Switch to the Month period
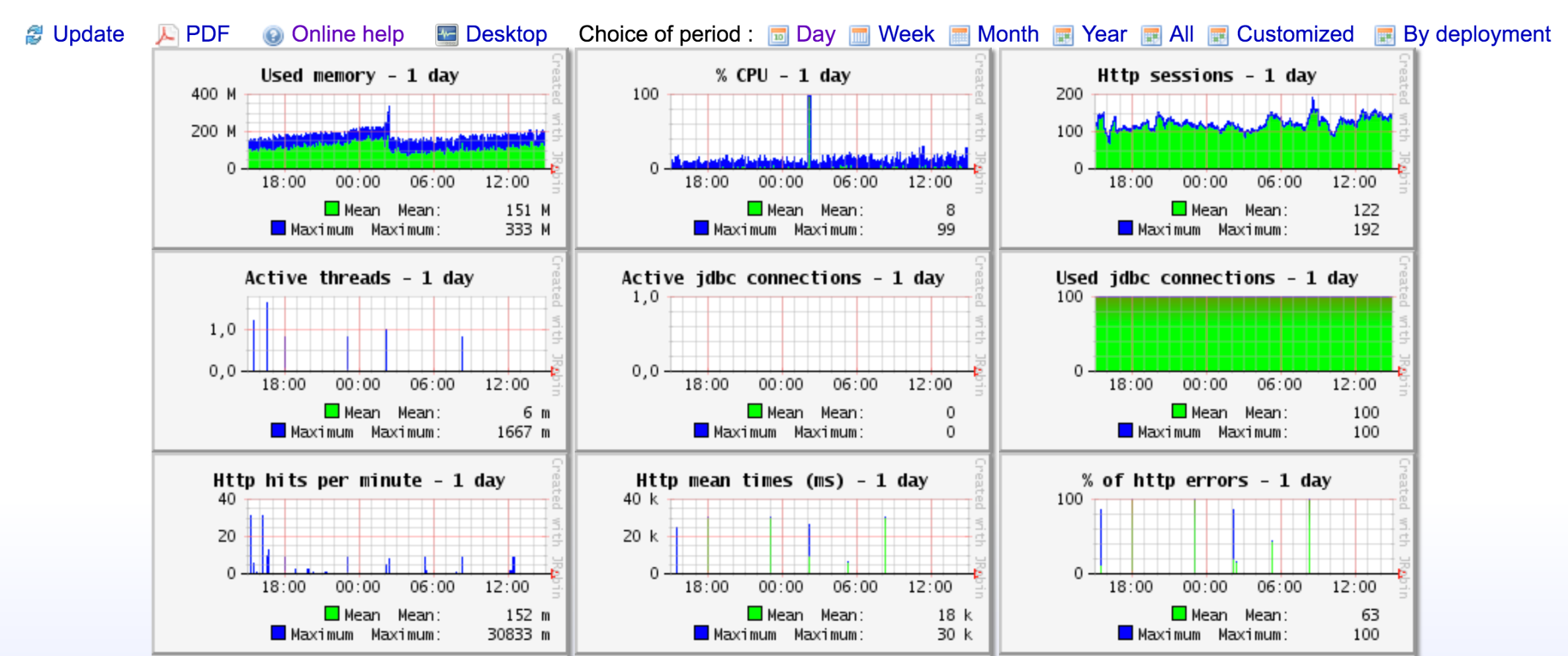1568x656 pixels. coord(1008,34)
